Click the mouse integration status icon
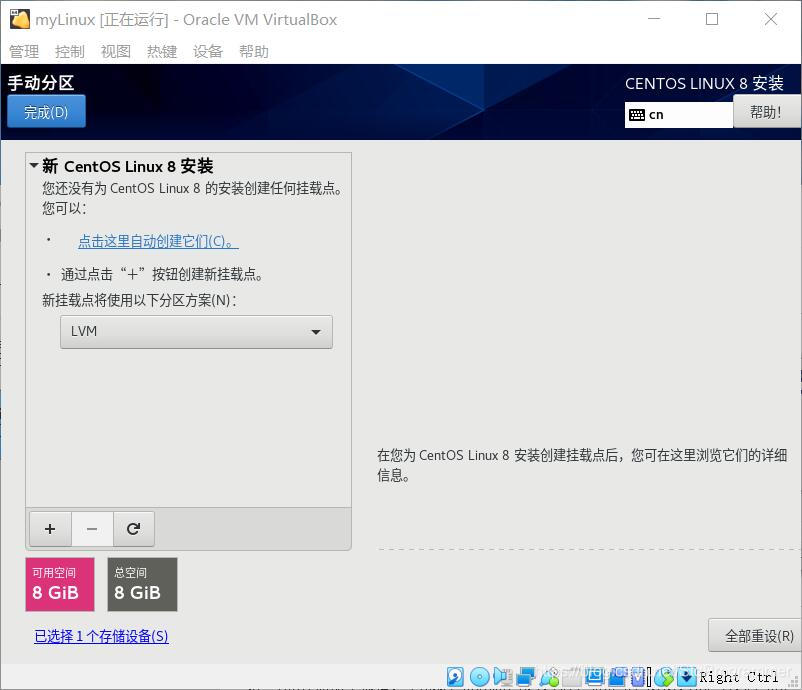802x690 pixels. (664, 677)
